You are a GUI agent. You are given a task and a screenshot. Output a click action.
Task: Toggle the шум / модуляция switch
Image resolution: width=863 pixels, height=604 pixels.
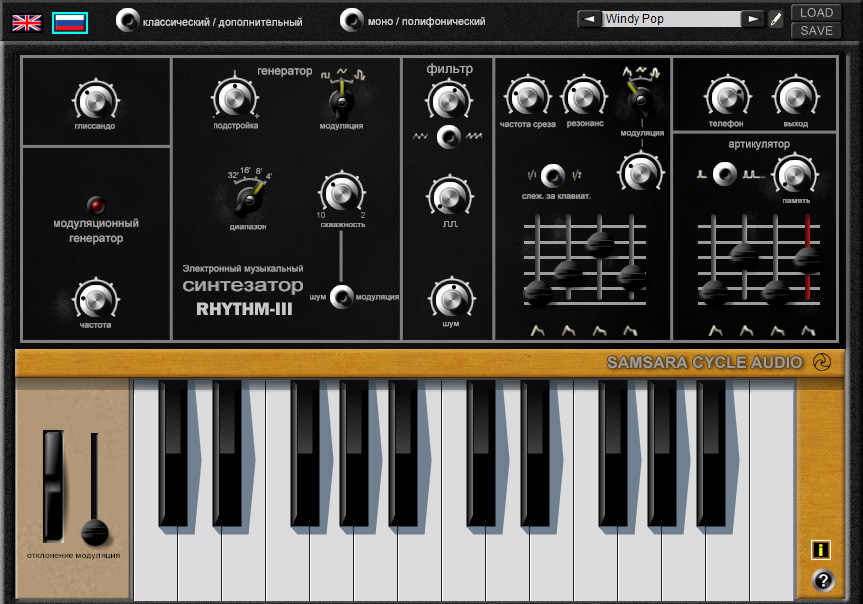coord(341,297)
